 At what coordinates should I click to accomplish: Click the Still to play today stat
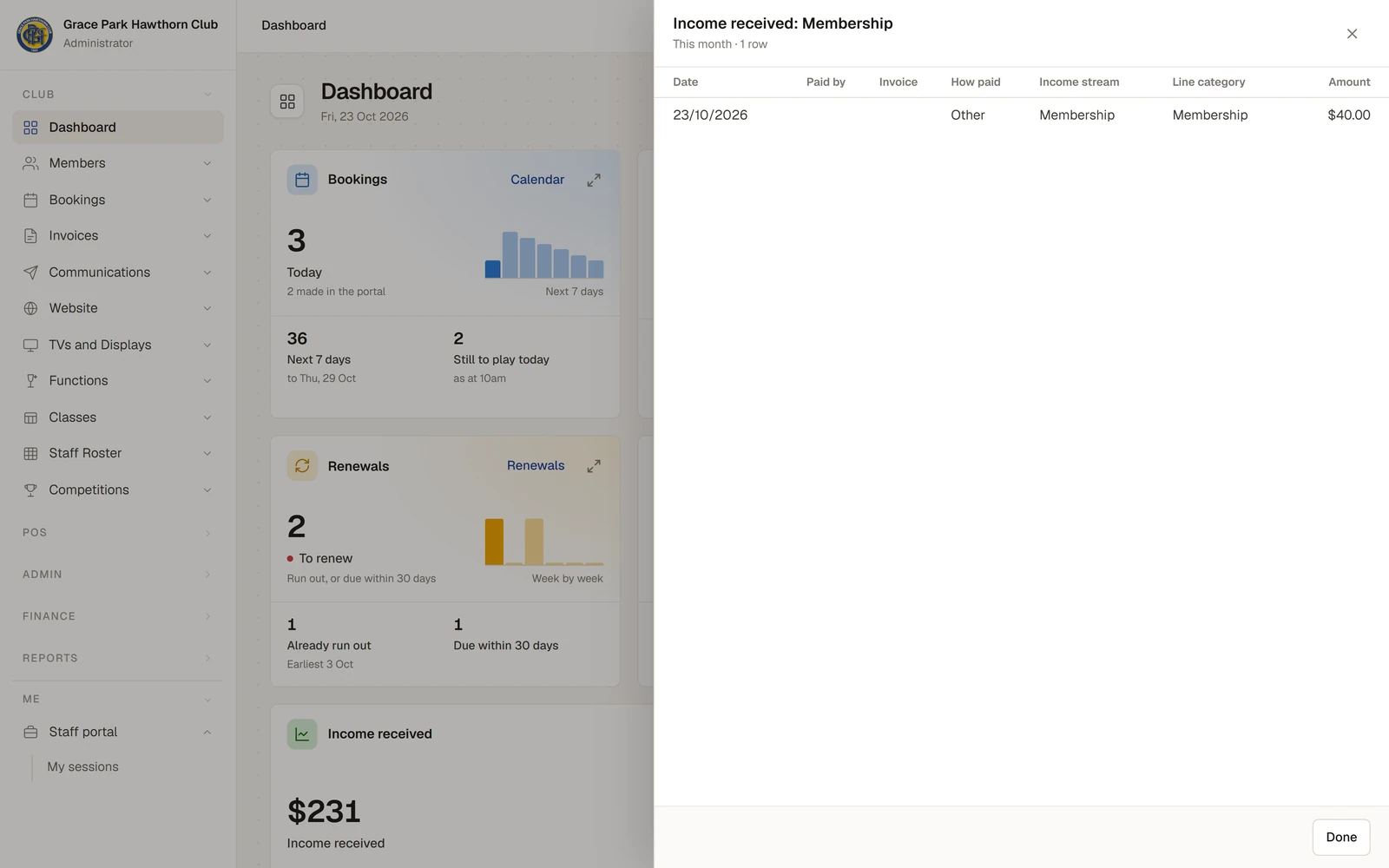pos(501,358)
